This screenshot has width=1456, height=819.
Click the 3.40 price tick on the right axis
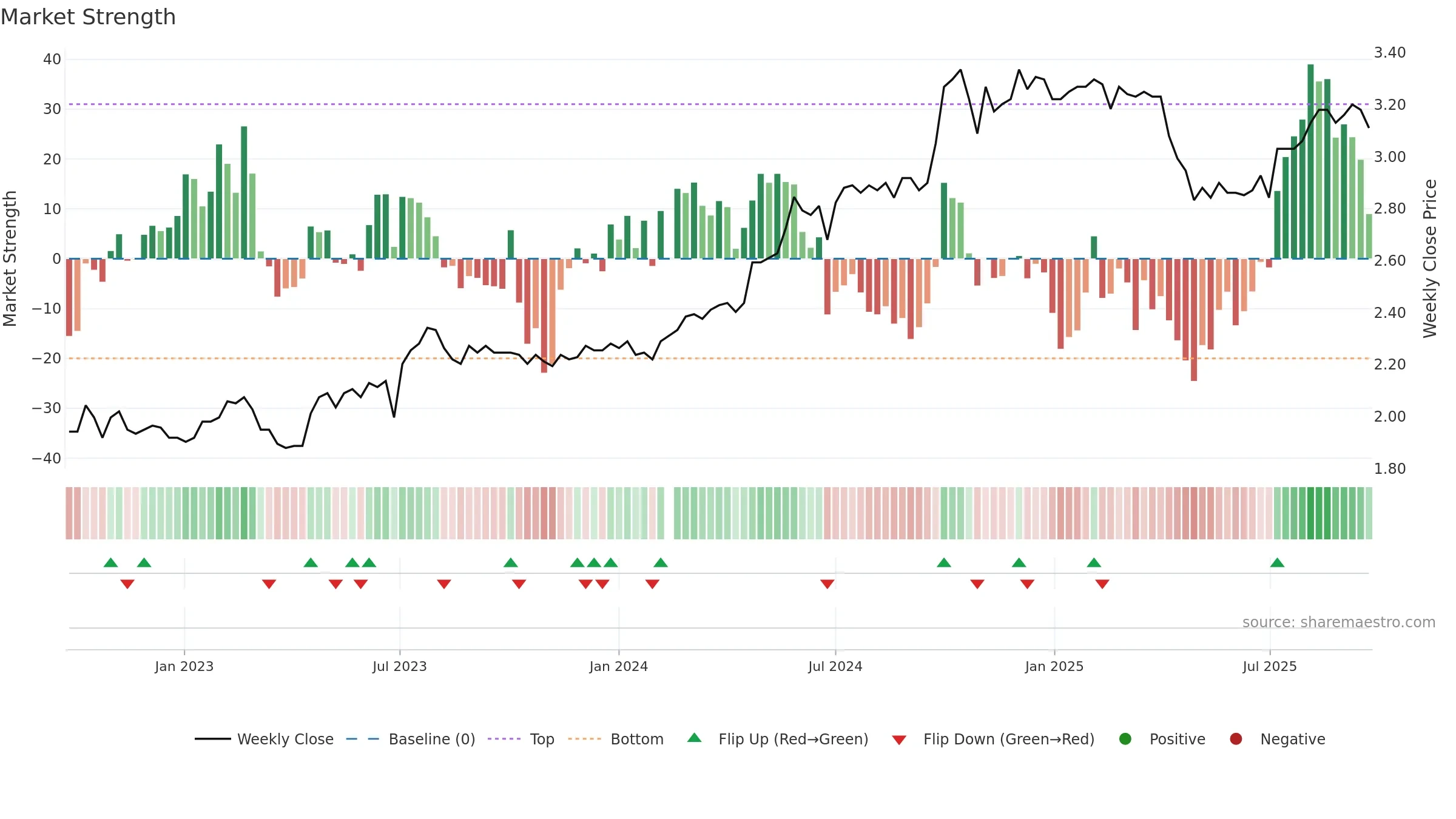point(1390,53)
